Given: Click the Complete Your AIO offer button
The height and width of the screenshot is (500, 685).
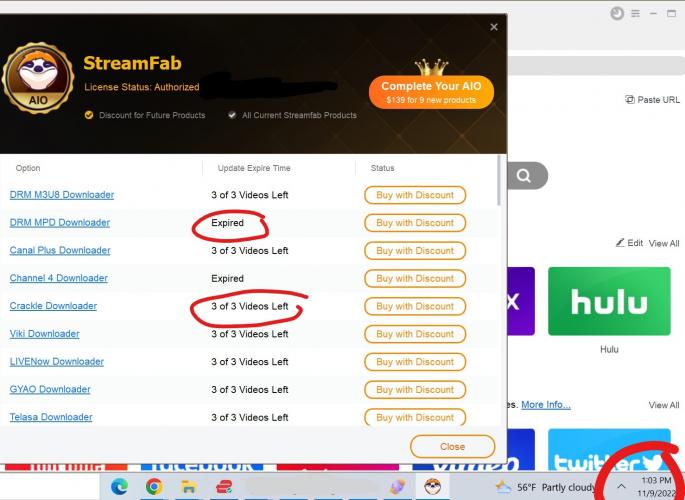Looking at the screenshot, I should coord(431,93).
